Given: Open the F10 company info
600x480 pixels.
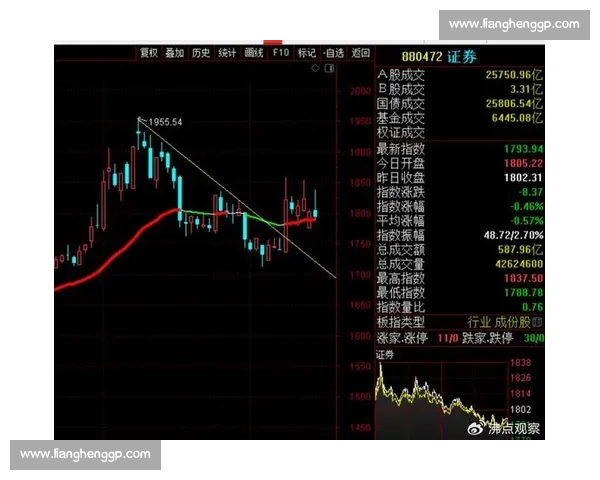Looking at the screenshot, I should 280,53.
